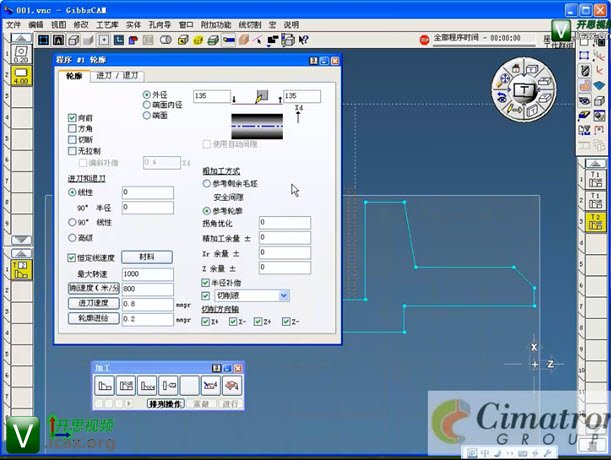Screen dimensions: 611x460
Task: Expand the 切削液 dropdown list
Action: pyautogui.click(x=284, y=296)
